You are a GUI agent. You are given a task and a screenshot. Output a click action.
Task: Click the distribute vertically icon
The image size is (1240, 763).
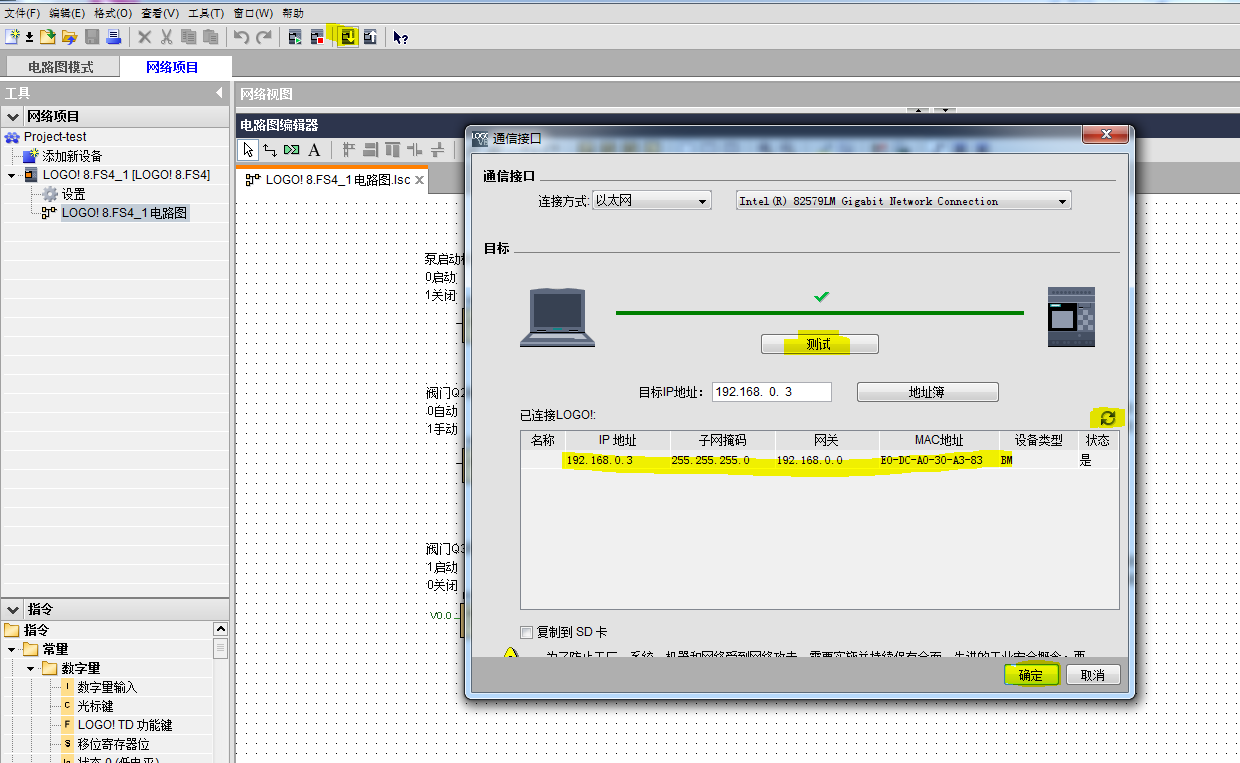pyautogui.click(x=437, y=150)
